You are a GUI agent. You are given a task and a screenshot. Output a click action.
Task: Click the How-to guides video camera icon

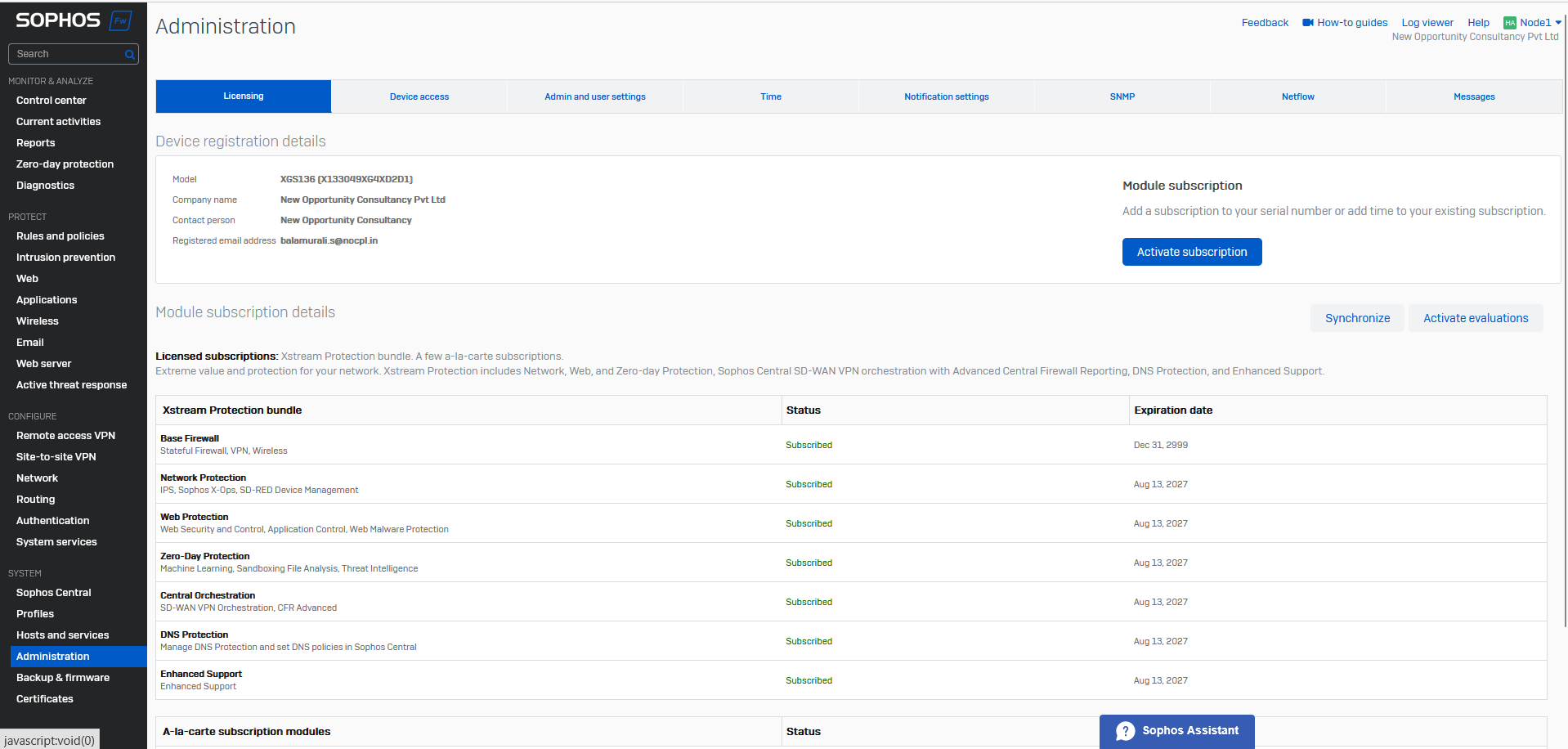[x=1307, y=23]
